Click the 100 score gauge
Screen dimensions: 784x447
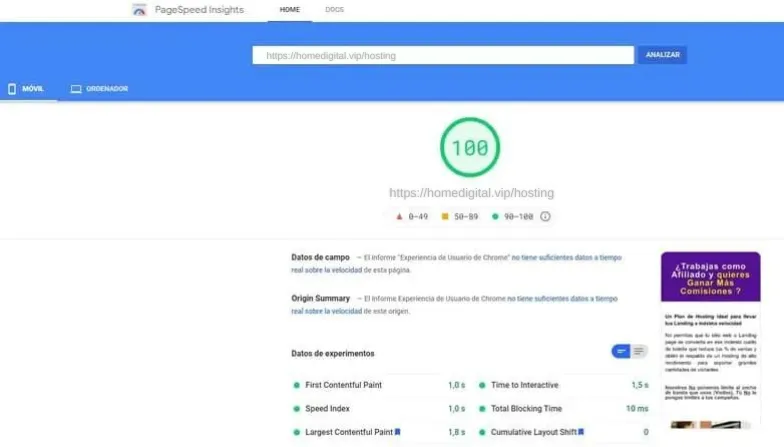tap(470, 147)
